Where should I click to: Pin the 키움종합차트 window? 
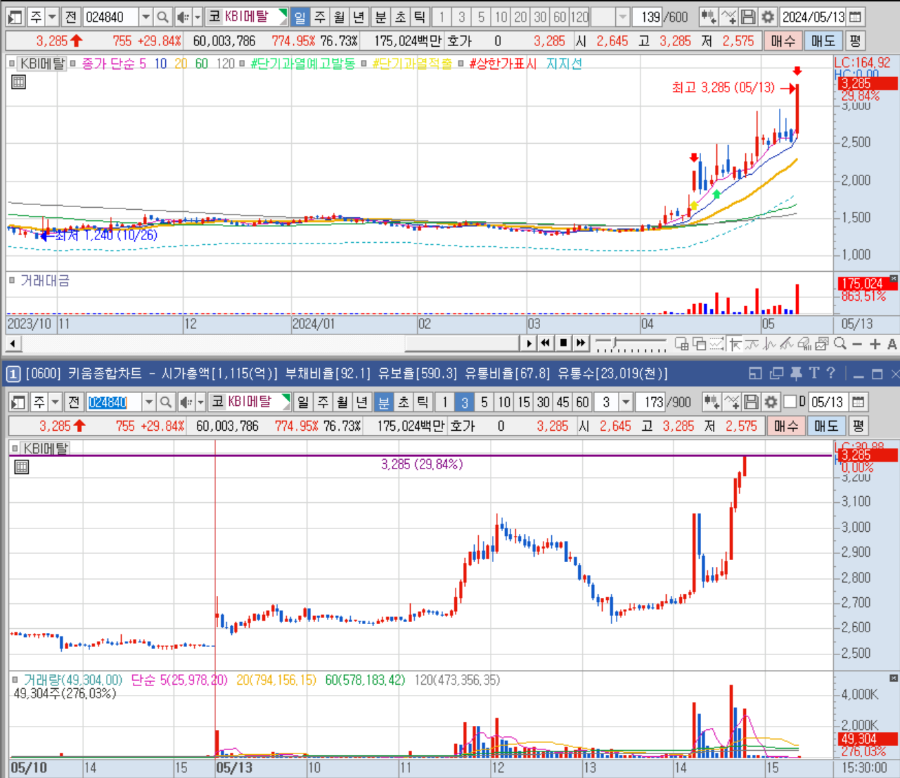coord(796,374)
